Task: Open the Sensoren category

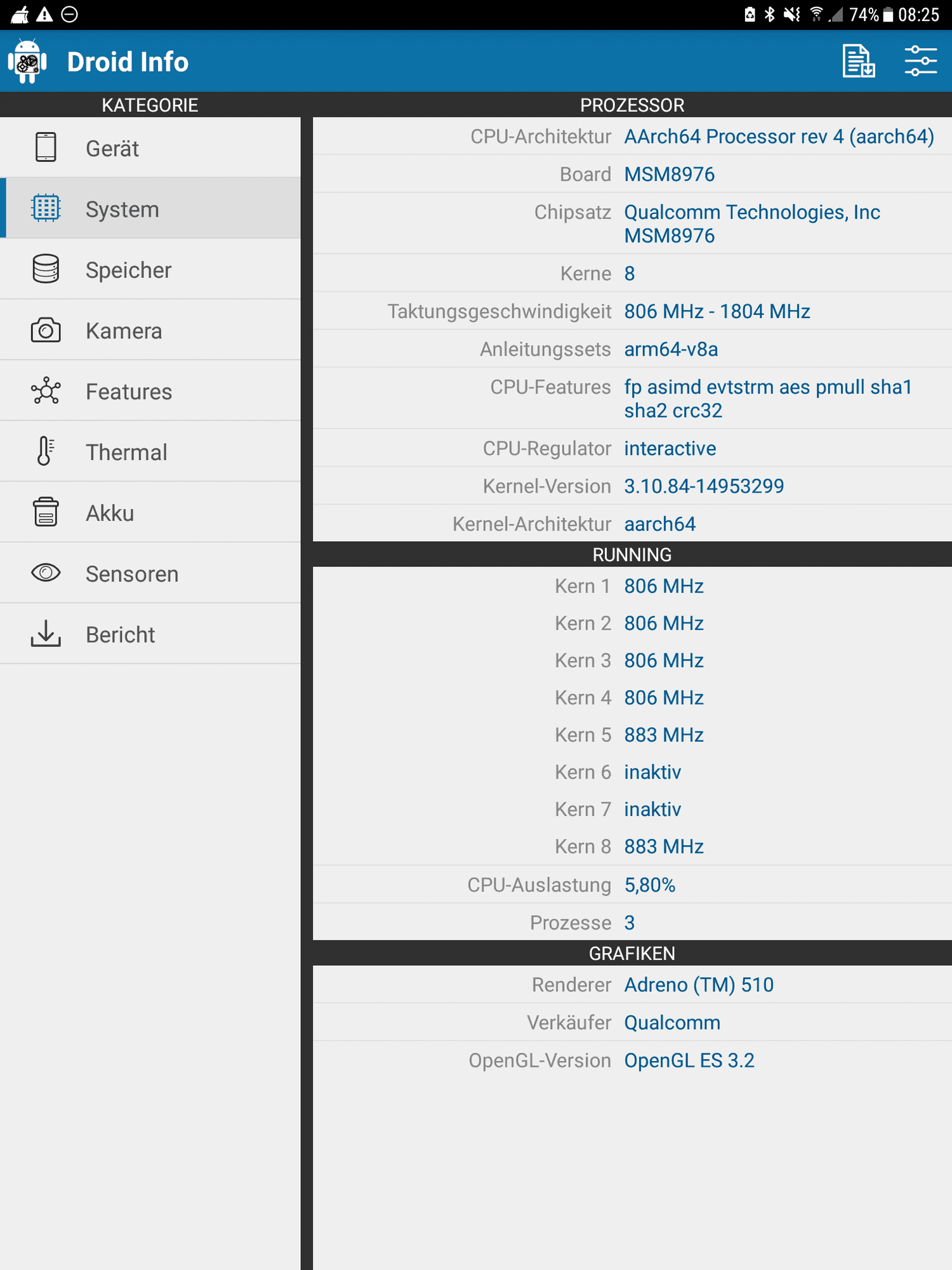Action: tap(150, 573)
